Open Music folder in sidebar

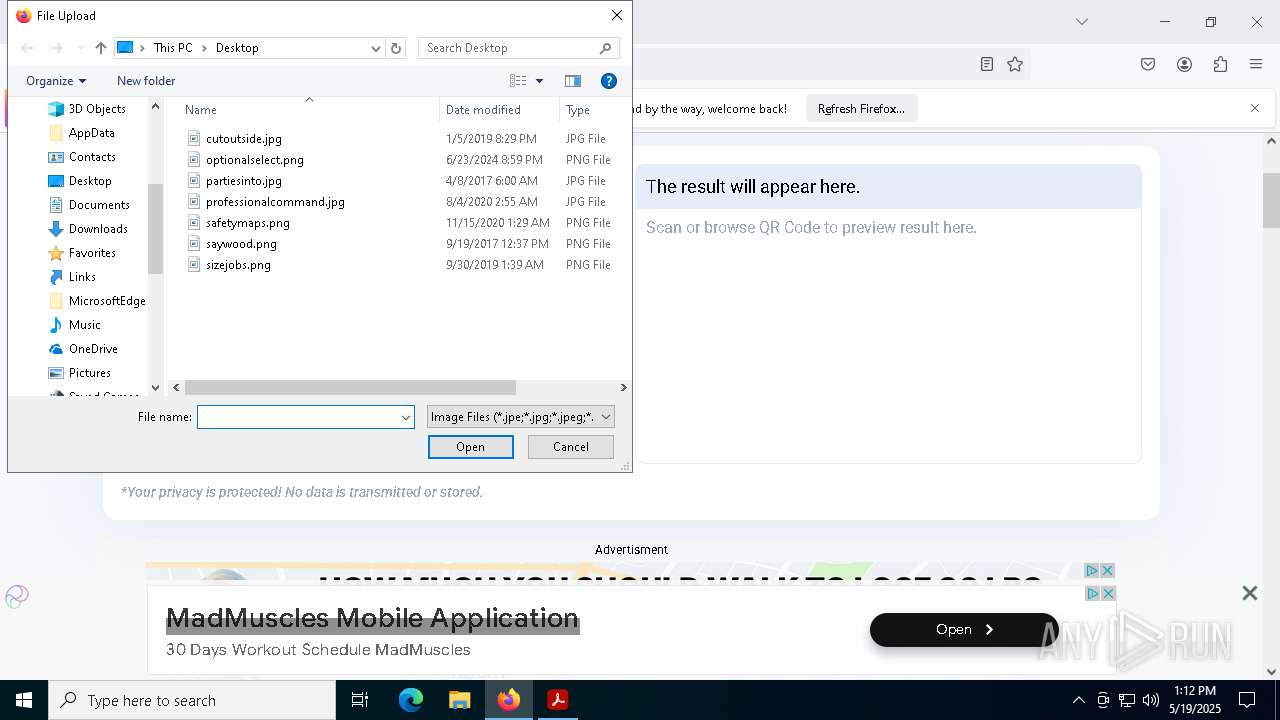[84, 325]
